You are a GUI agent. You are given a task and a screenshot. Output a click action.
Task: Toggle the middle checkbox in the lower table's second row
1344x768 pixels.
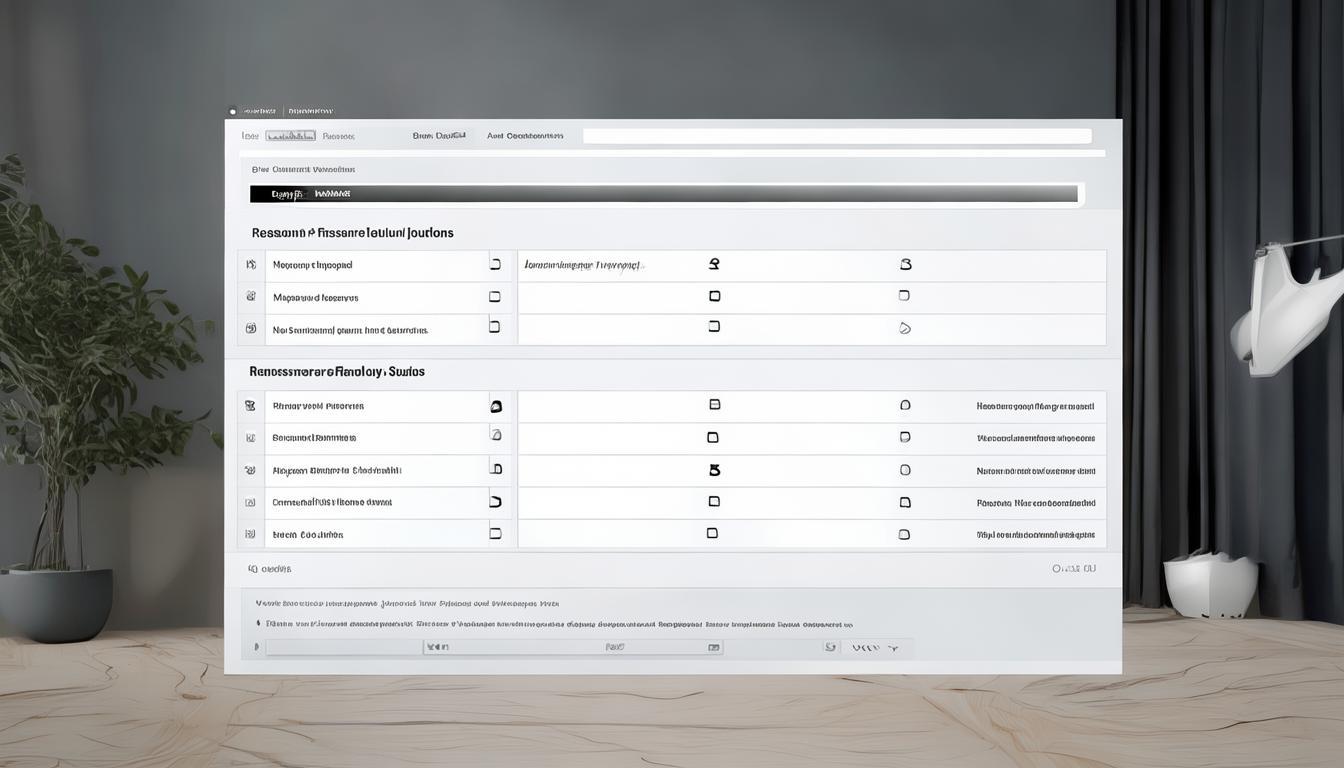[713, 437]
